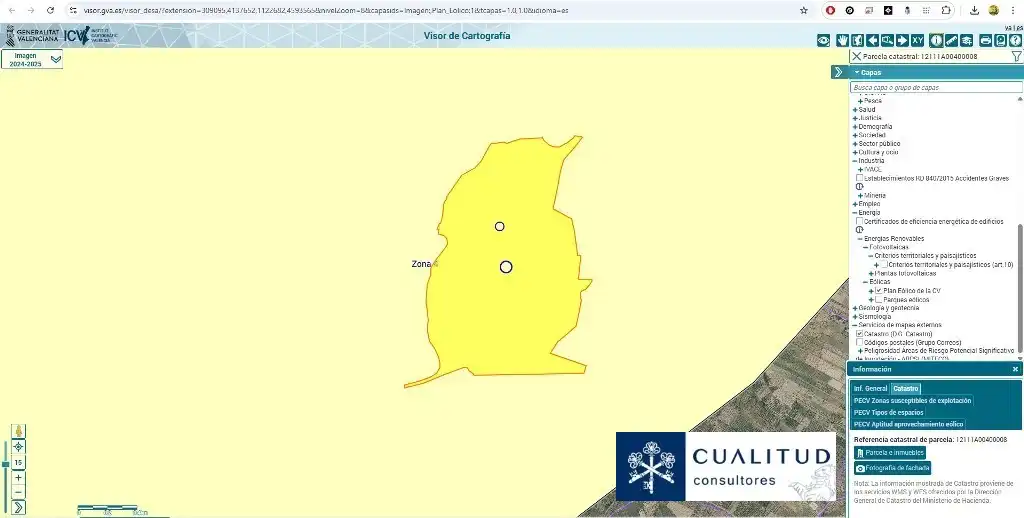Open the add layers tool
The width and height of the screenshot is (1024, 518).
(x=967, y=40)
